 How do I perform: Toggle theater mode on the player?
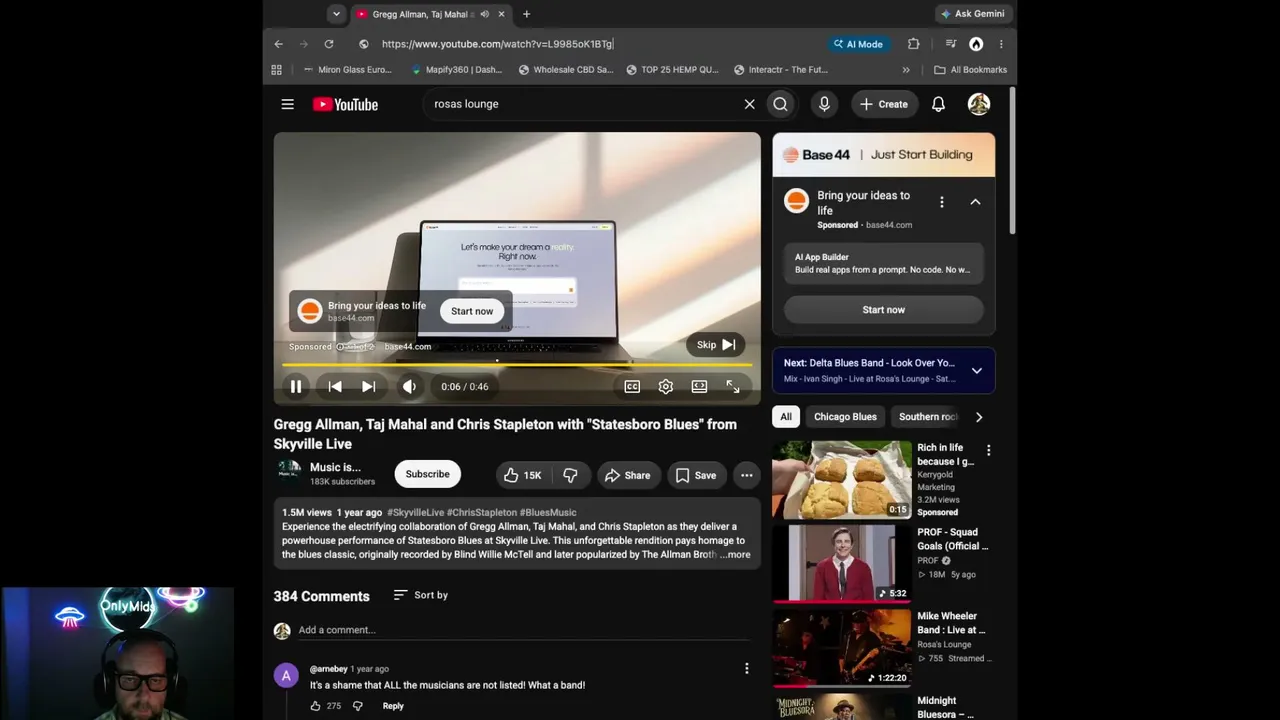699,387
